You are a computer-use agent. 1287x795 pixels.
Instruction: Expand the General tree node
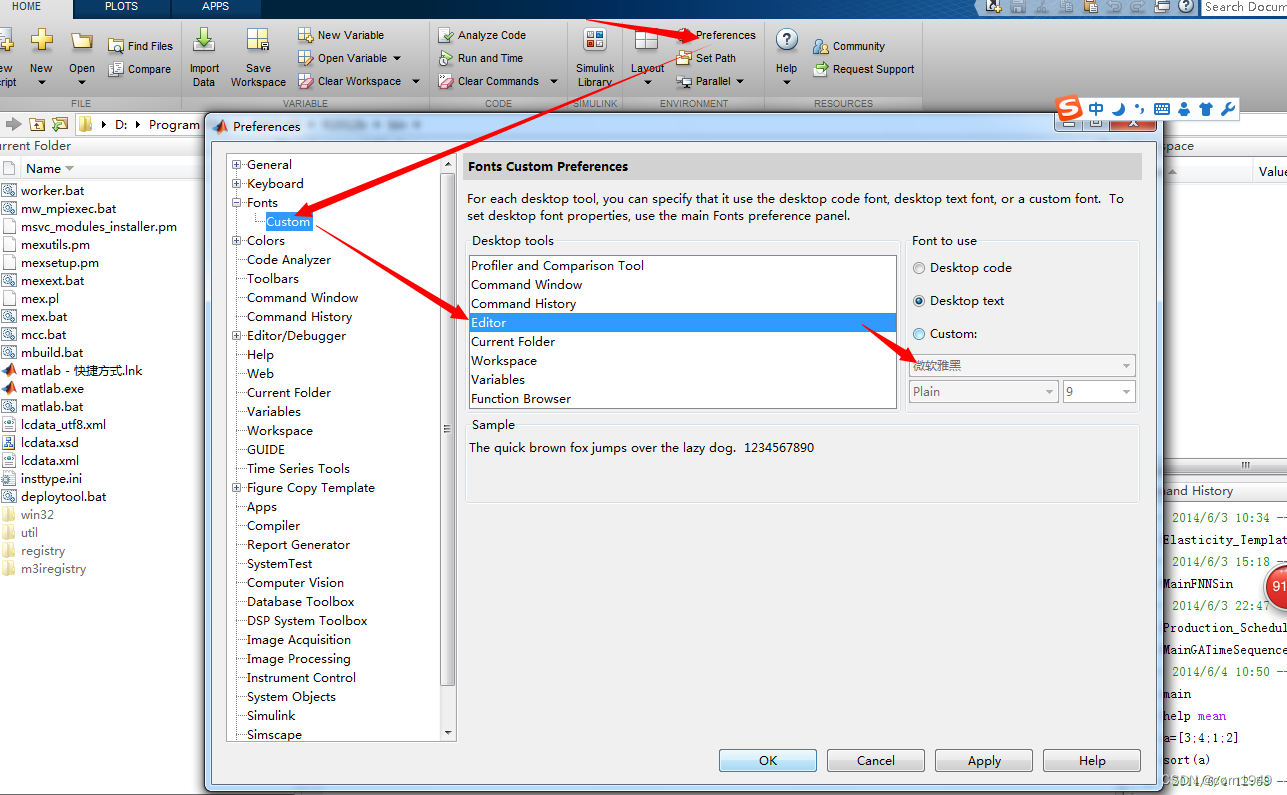237,165
